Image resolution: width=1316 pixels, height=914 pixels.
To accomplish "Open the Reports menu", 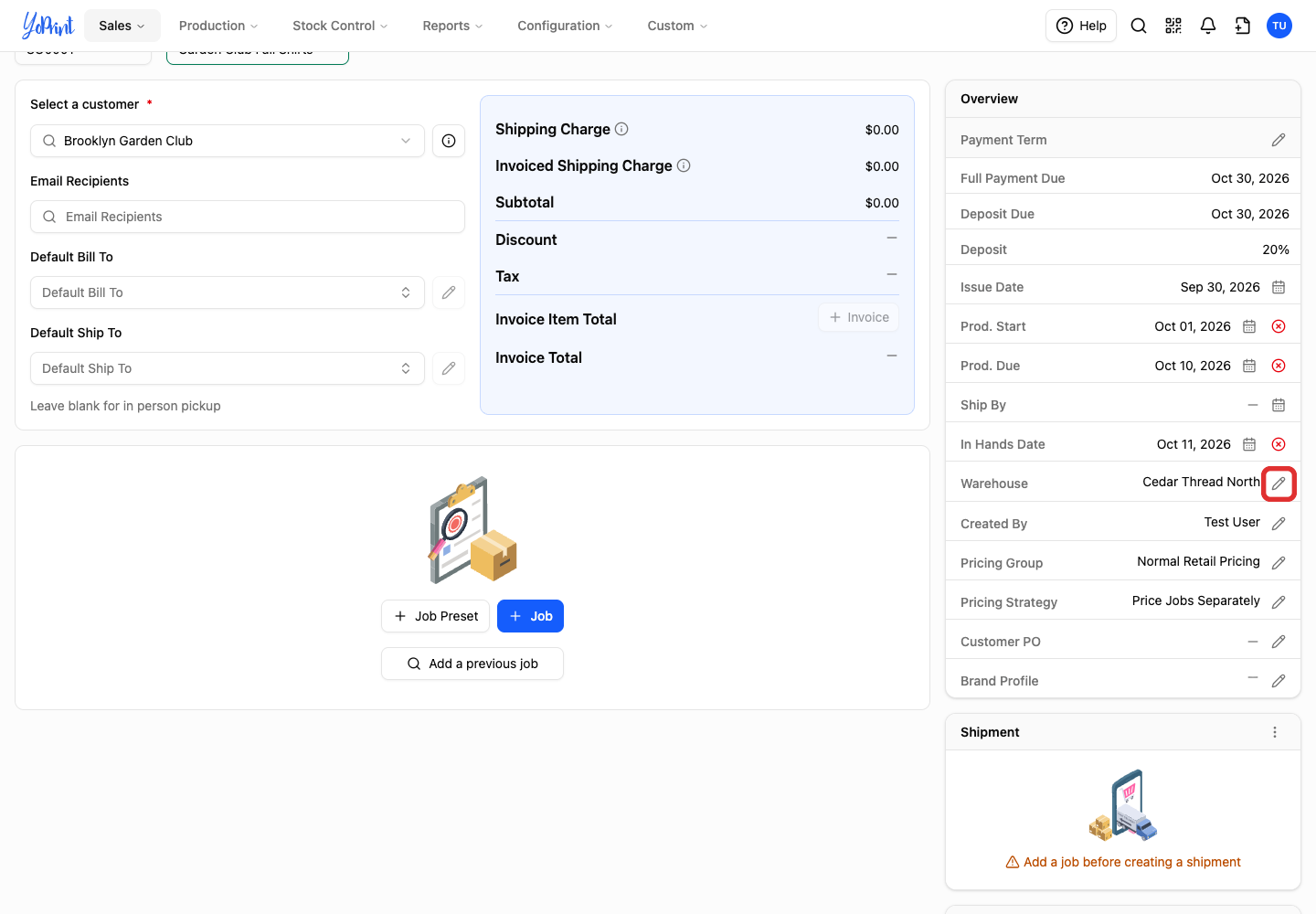I will pyautogui.click(x=452, y=26).
